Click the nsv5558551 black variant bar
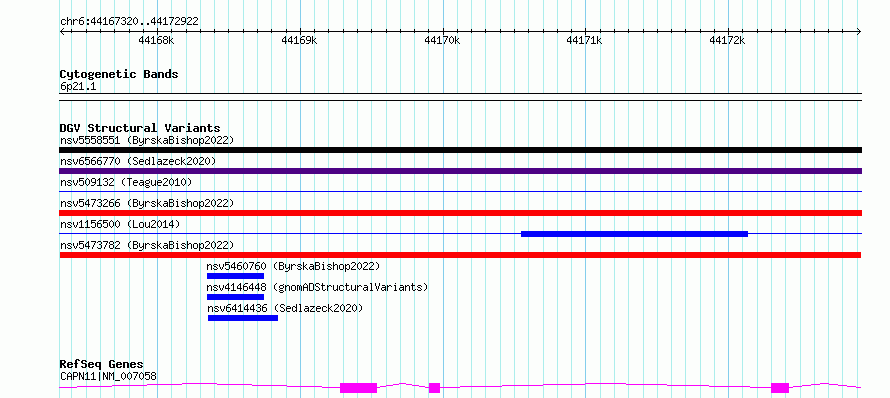Image resolution: width=890 pixels, height=398 pixels. (x=460, y=150)
